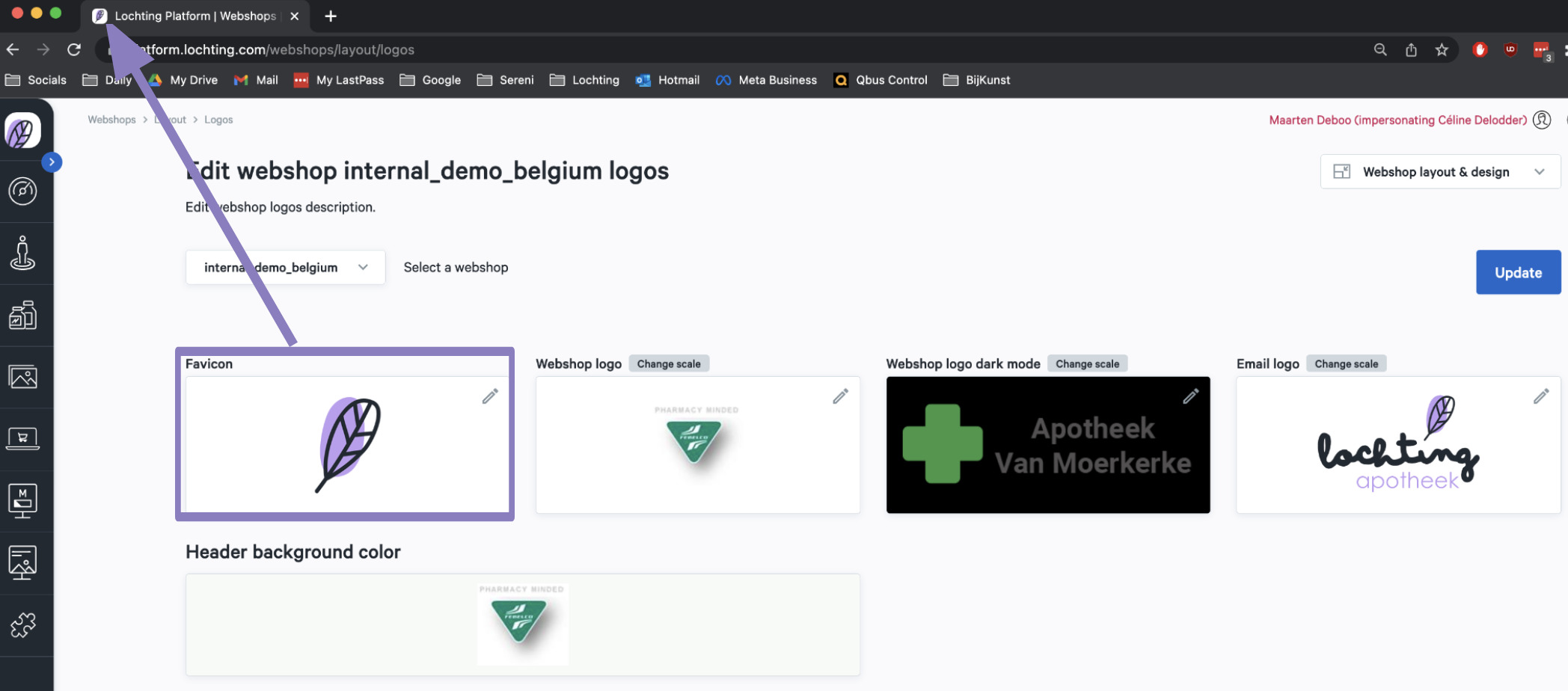Viewport: 1568px width, 691px height.
Task: Open the BijKunst bookmark folder
Action: pos(977,80)
